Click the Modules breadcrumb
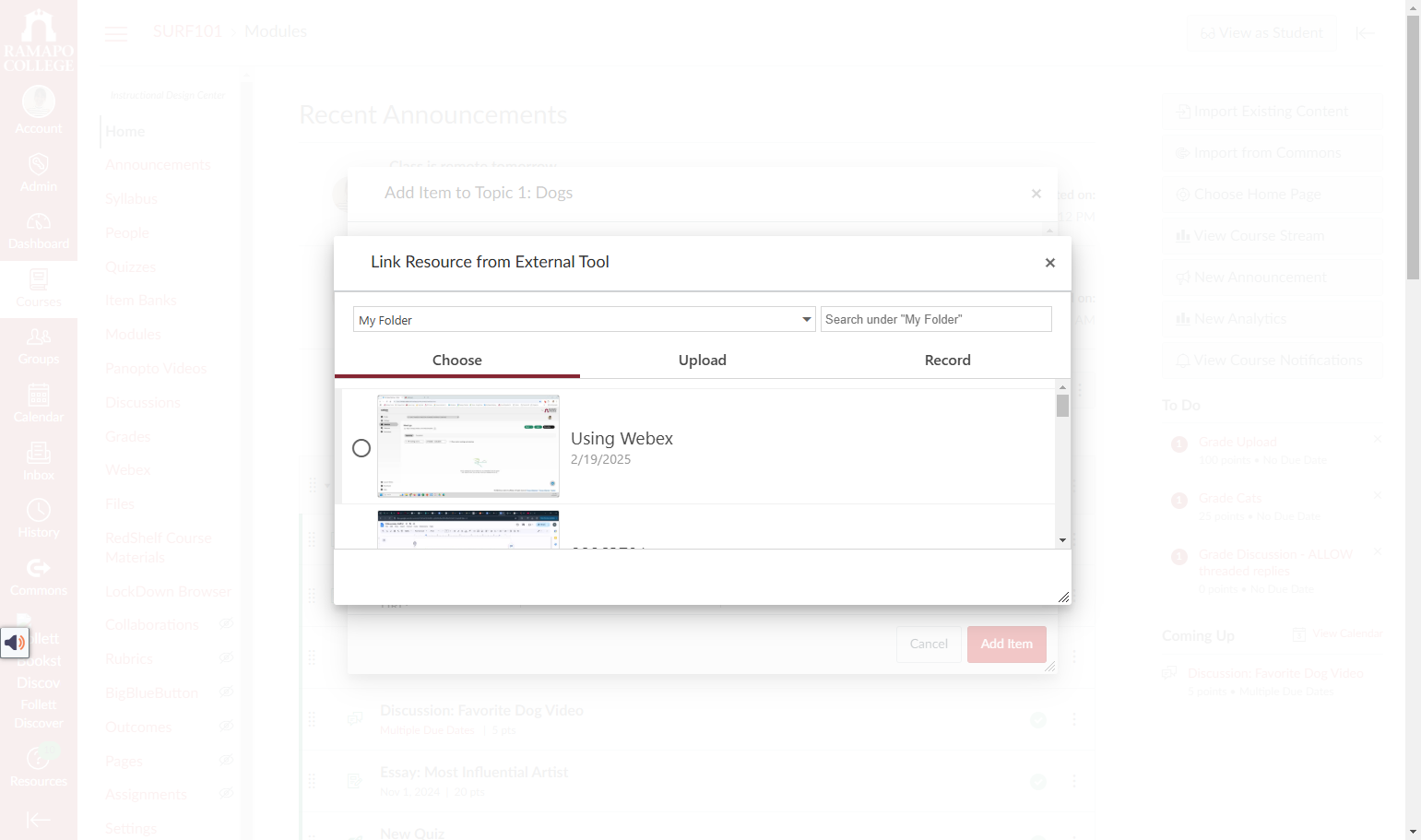Screen dimensions: 1421x840 pos(276,31)
